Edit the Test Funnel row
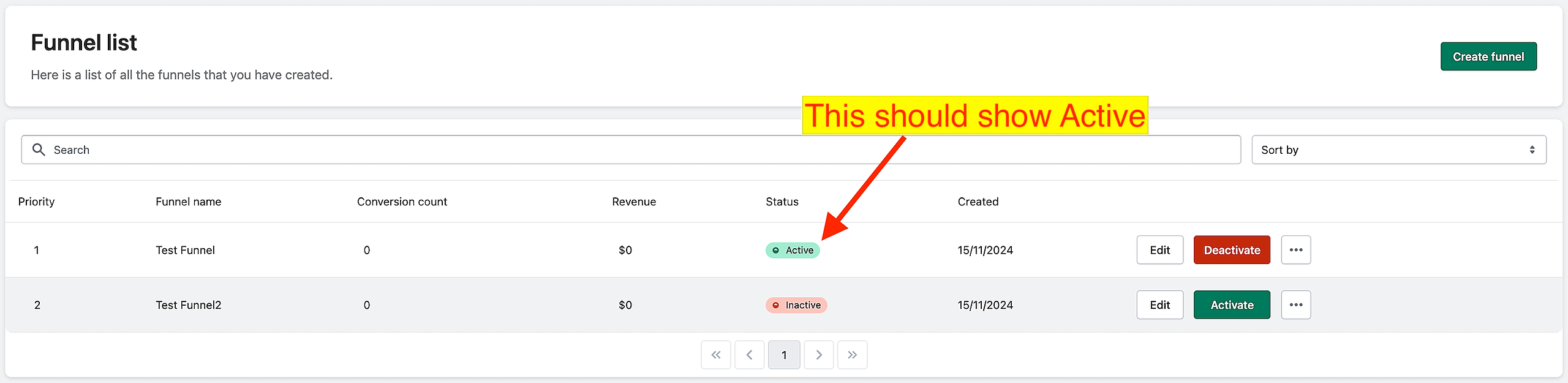Image resolution: width=1568 pixels, height=383 pixels. [x=1159, y=250]
